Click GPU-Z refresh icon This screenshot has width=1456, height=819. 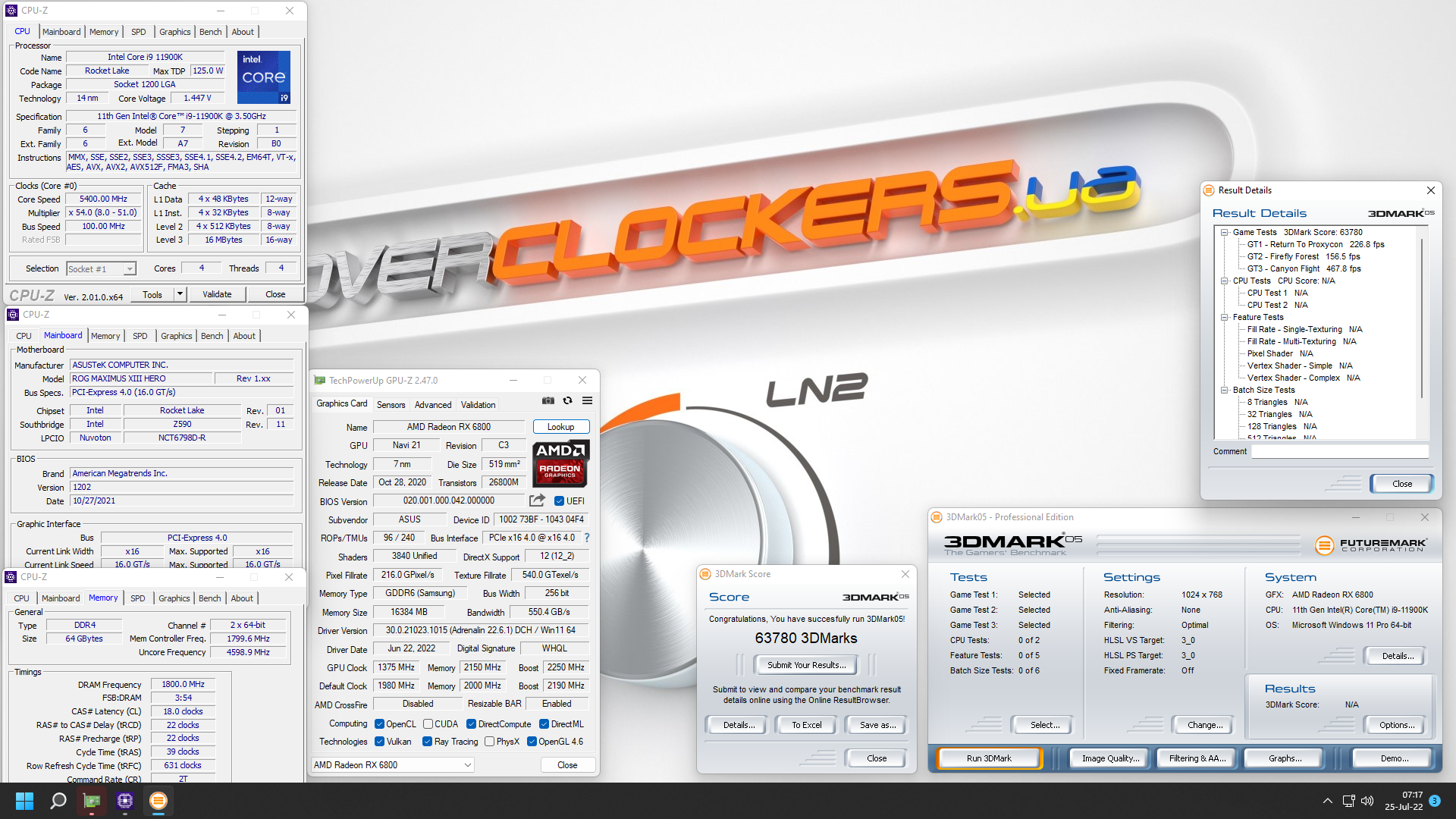click(567, 401)
